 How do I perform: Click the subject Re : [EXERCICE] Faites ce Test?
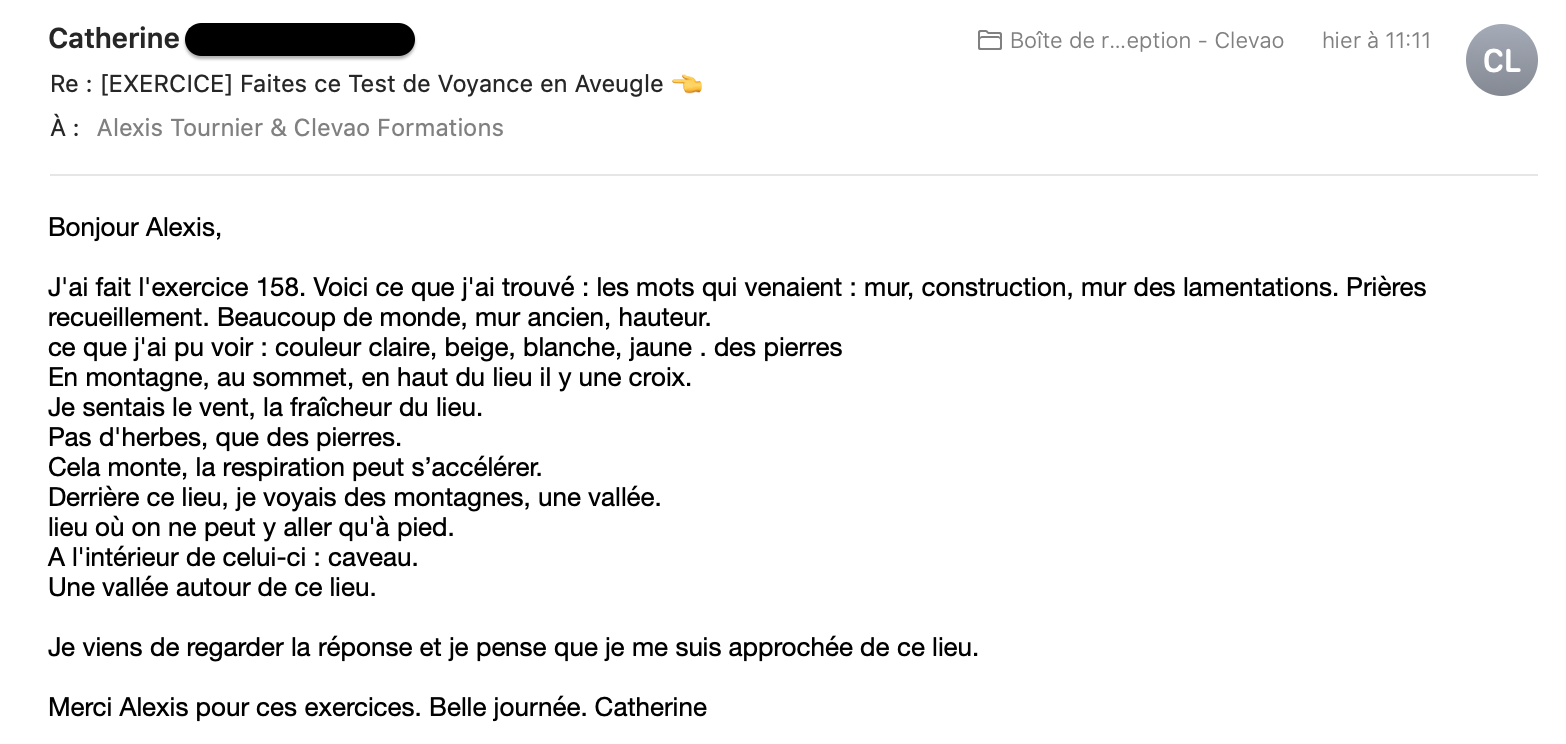pos(357,84)
